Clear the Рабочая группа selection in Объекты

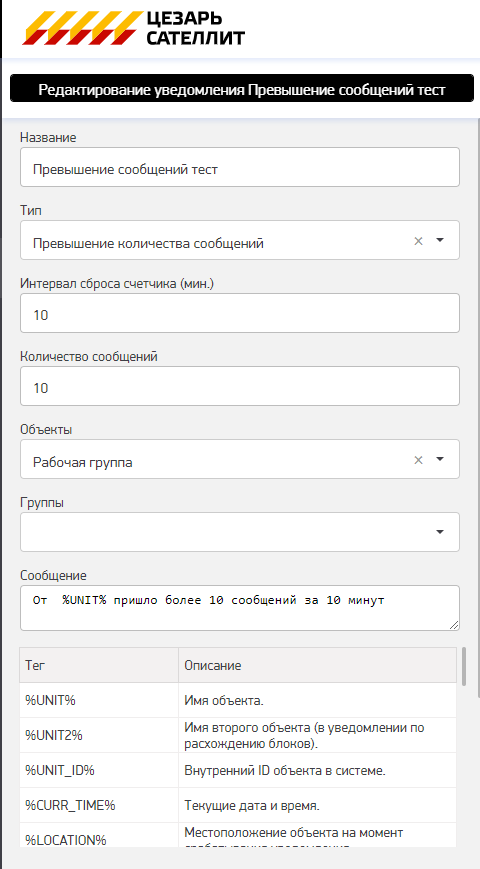pos(419,459)
